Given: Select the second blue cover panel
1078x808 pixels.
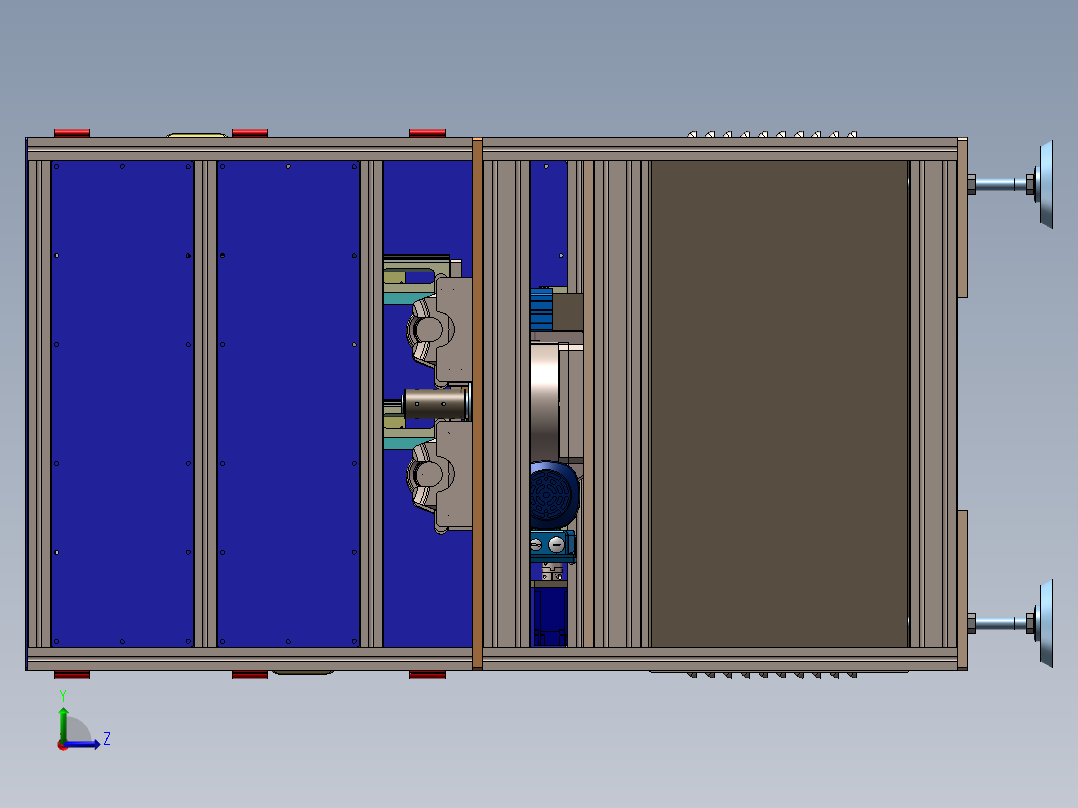Looking at the screenshot, I should [288, 404].
